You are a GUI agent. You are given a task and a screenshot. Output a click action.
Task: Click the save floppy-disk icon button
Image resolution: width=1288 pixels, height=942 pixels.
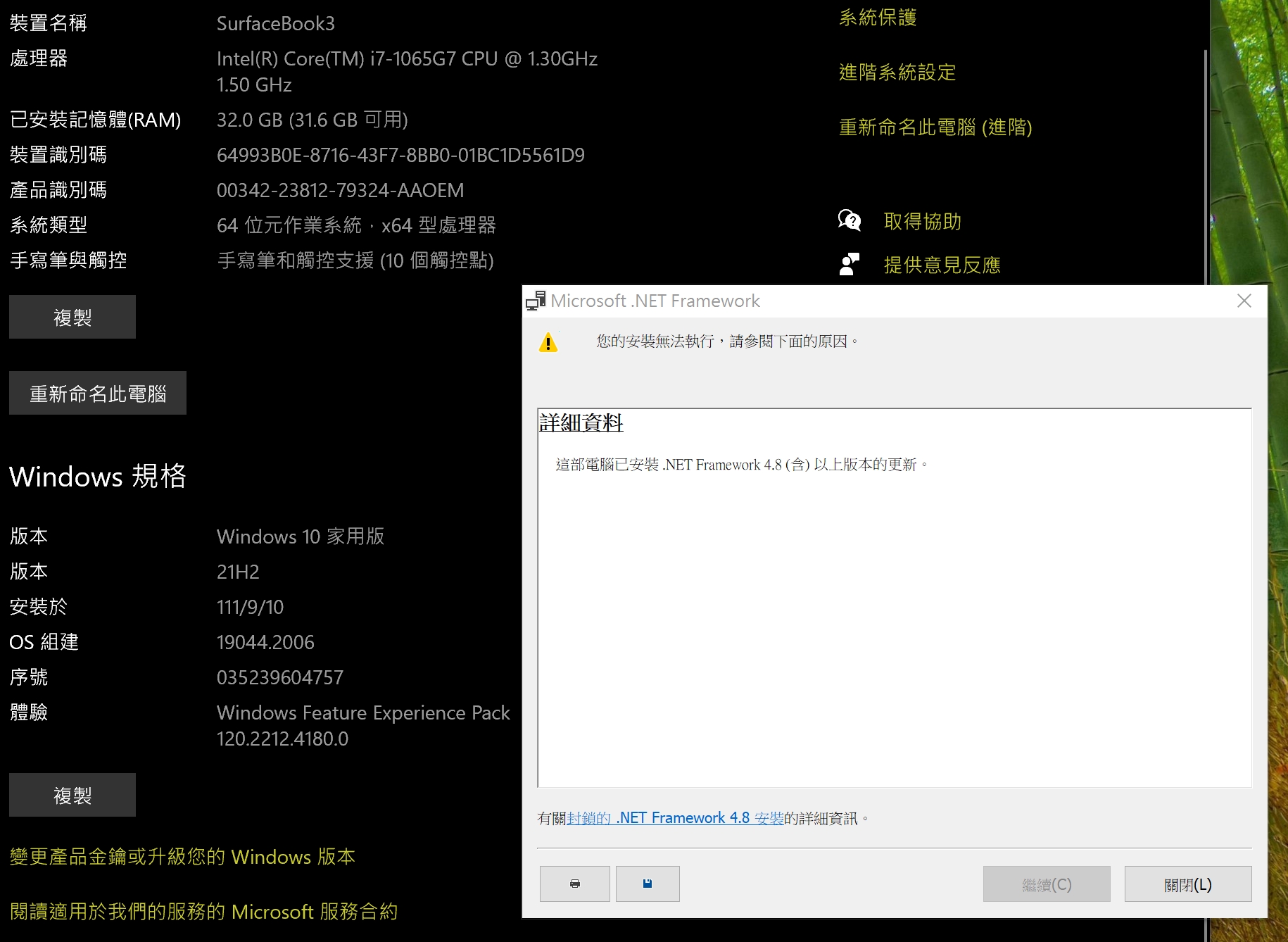[647, 884]
